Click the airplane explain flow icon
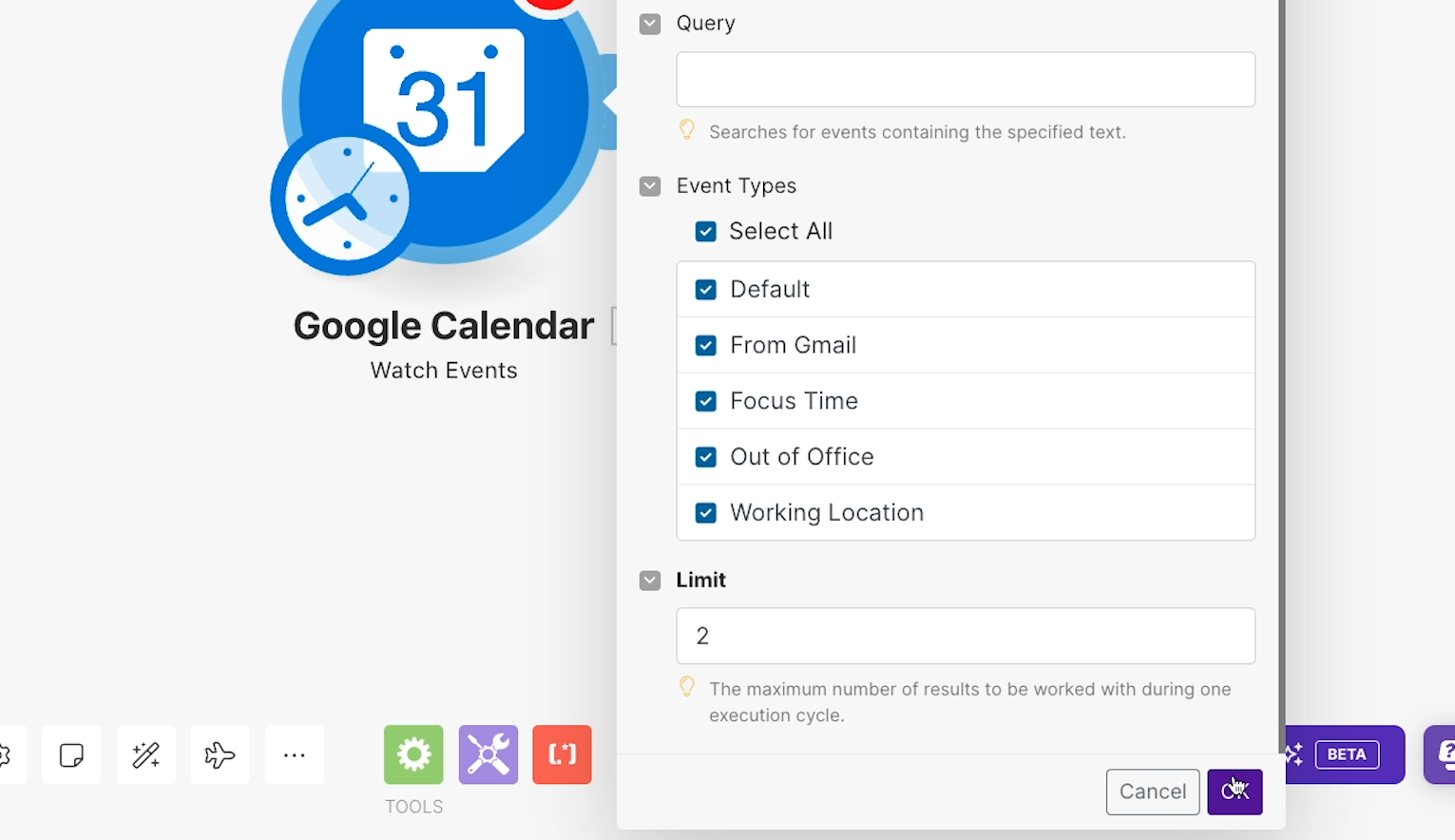The width and height of the screenshot is (1455, 840). [220, 754]
